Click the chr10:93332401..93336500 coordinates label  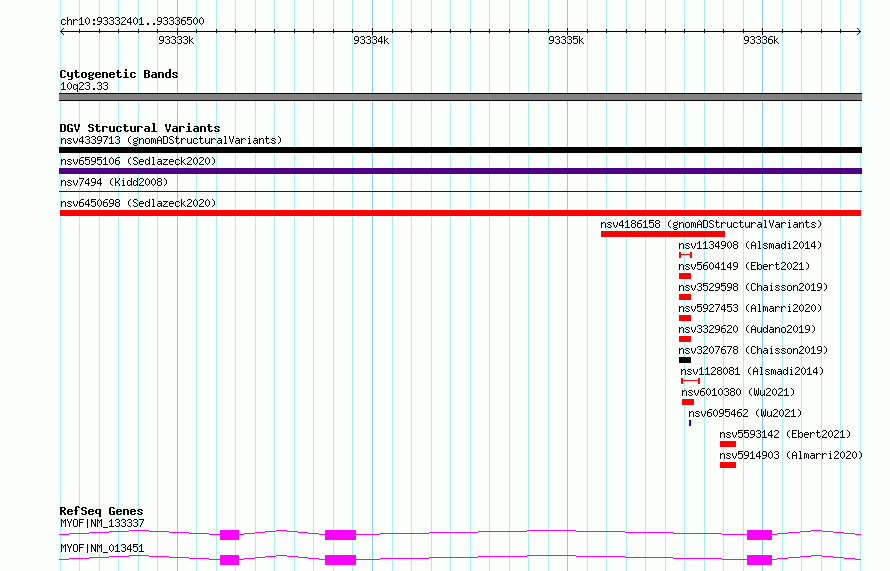(x=132, y=21)
